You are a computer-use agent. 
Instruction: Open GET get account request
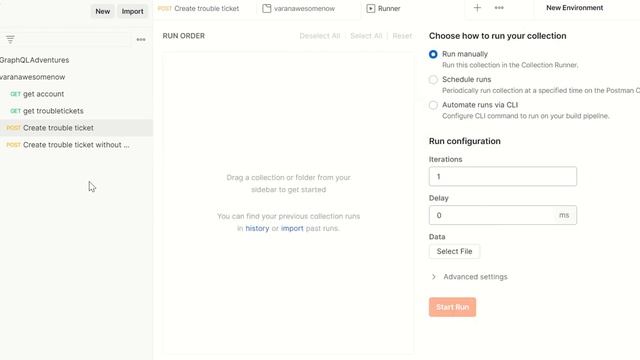click(37, 94)
